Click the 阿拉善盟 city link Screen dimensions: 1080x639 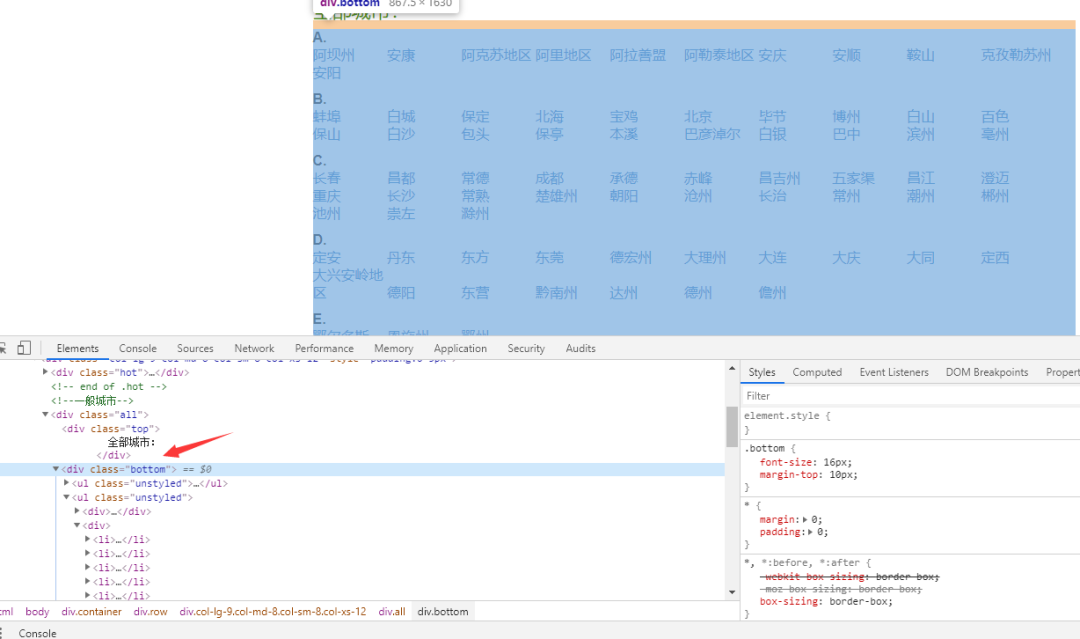point(638,55)
